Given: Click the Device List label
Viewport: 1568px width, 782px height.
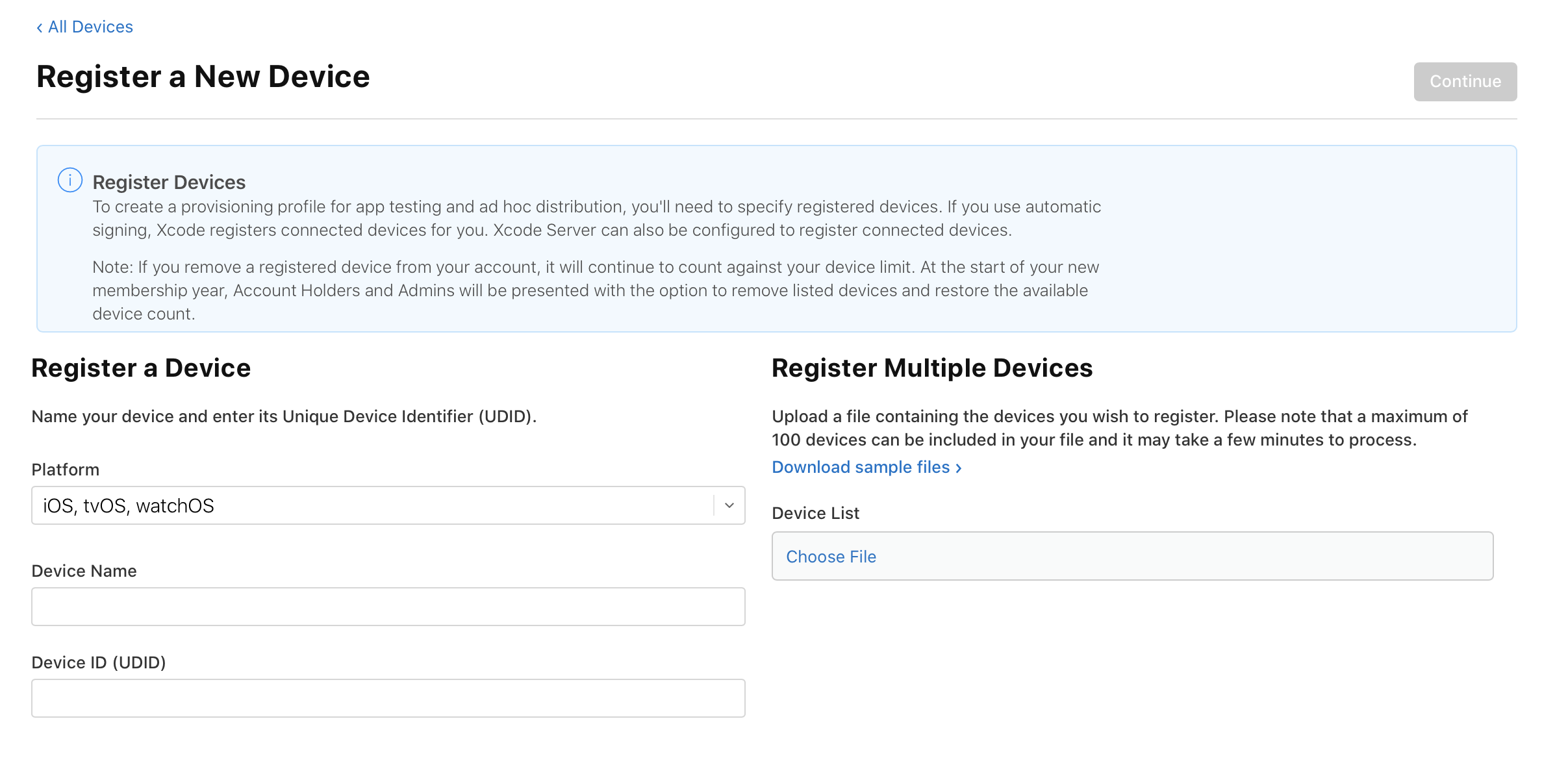Looking at the screenshot, I should pos(815,513).
